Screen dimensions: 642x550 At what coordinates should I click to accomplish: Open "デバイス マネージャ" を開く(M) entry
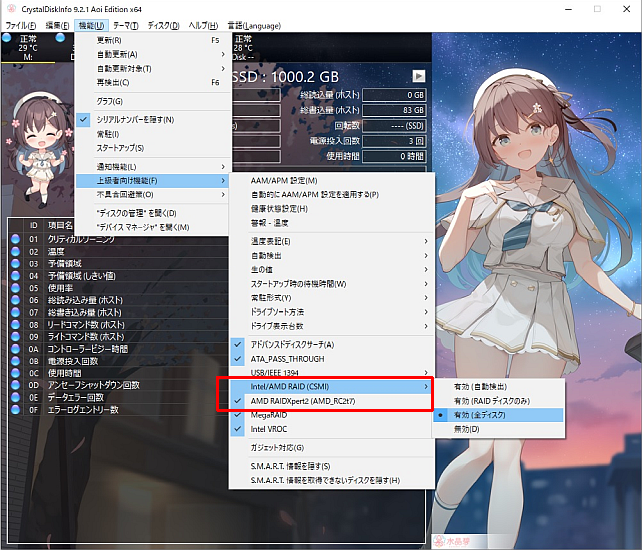153,227
